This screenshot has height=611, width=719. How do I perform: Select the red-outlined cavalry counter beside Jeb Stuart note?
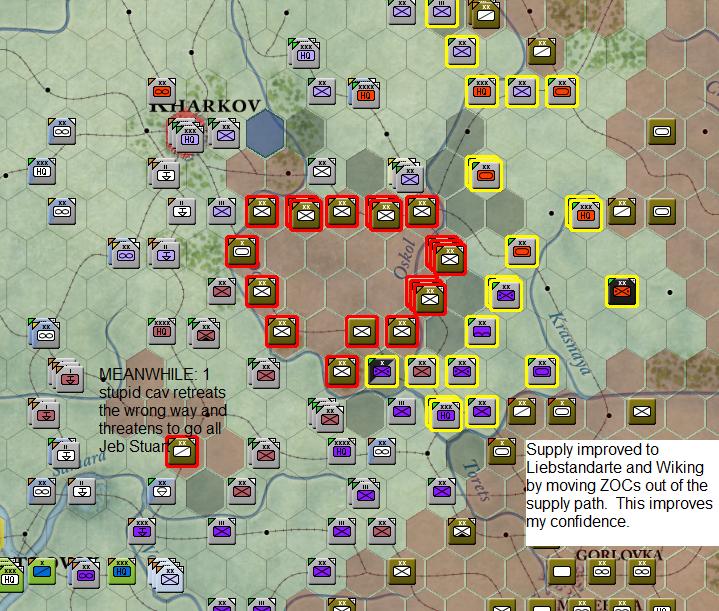pos(182,452)
